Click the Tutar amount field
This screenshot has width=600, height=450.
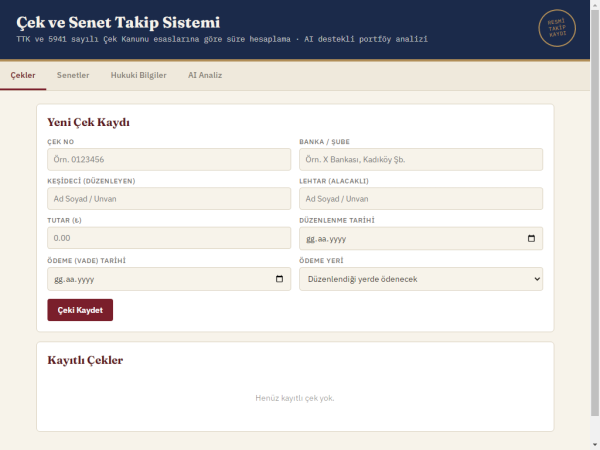pyautogui.click(x=169, y=238)
